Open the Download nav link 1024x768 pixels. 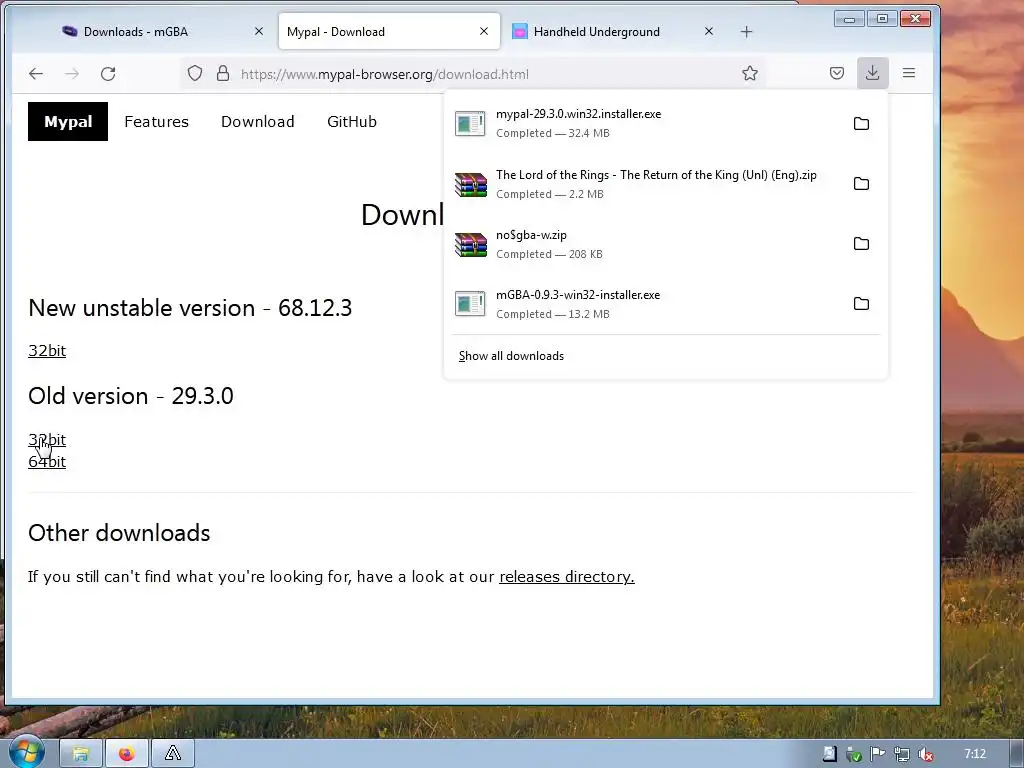pyautogui.click(x=258, y=121)
